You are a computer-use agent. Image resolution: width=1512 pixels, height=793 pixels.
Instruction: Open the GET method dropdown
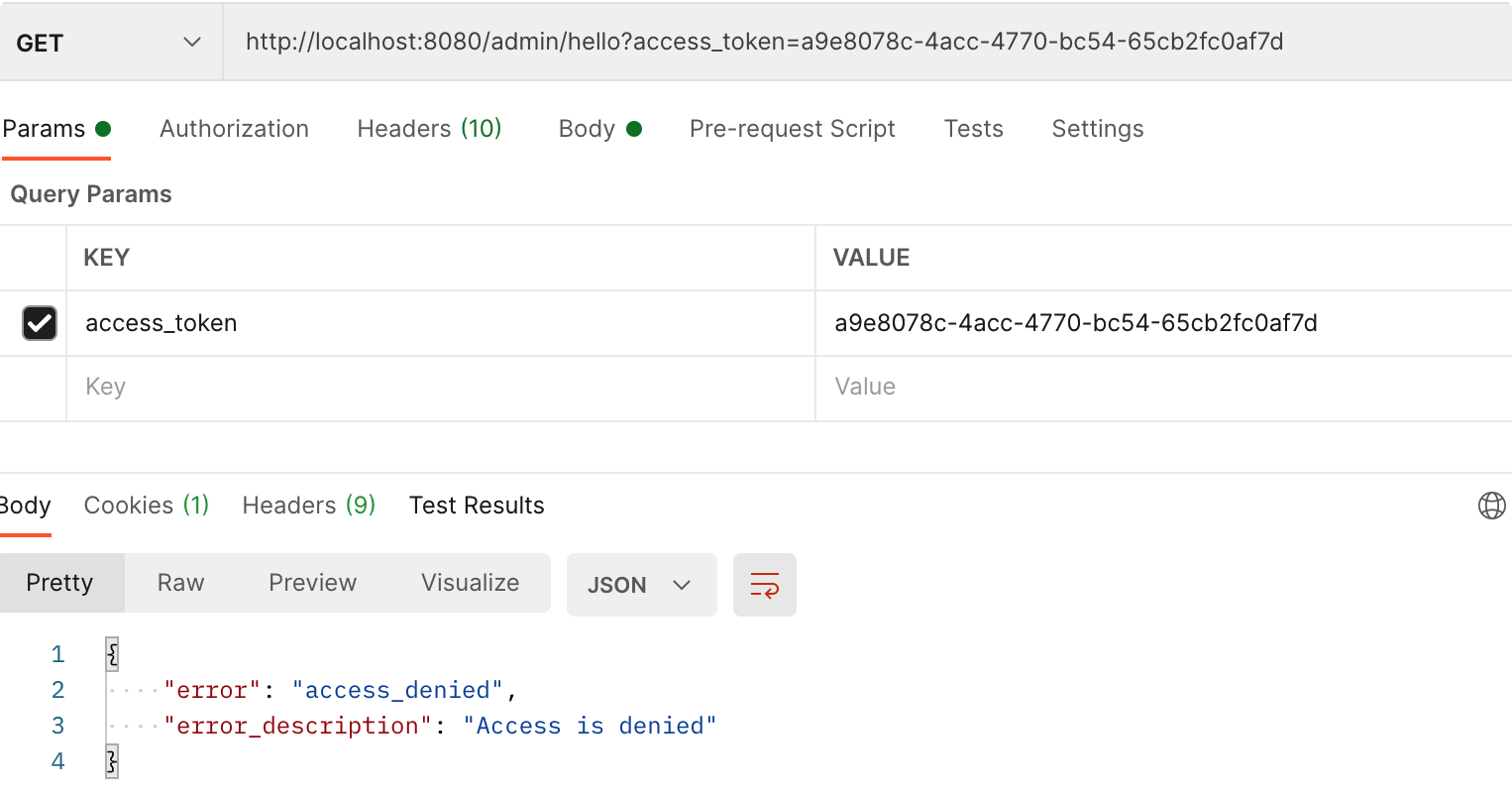point(109,43)
